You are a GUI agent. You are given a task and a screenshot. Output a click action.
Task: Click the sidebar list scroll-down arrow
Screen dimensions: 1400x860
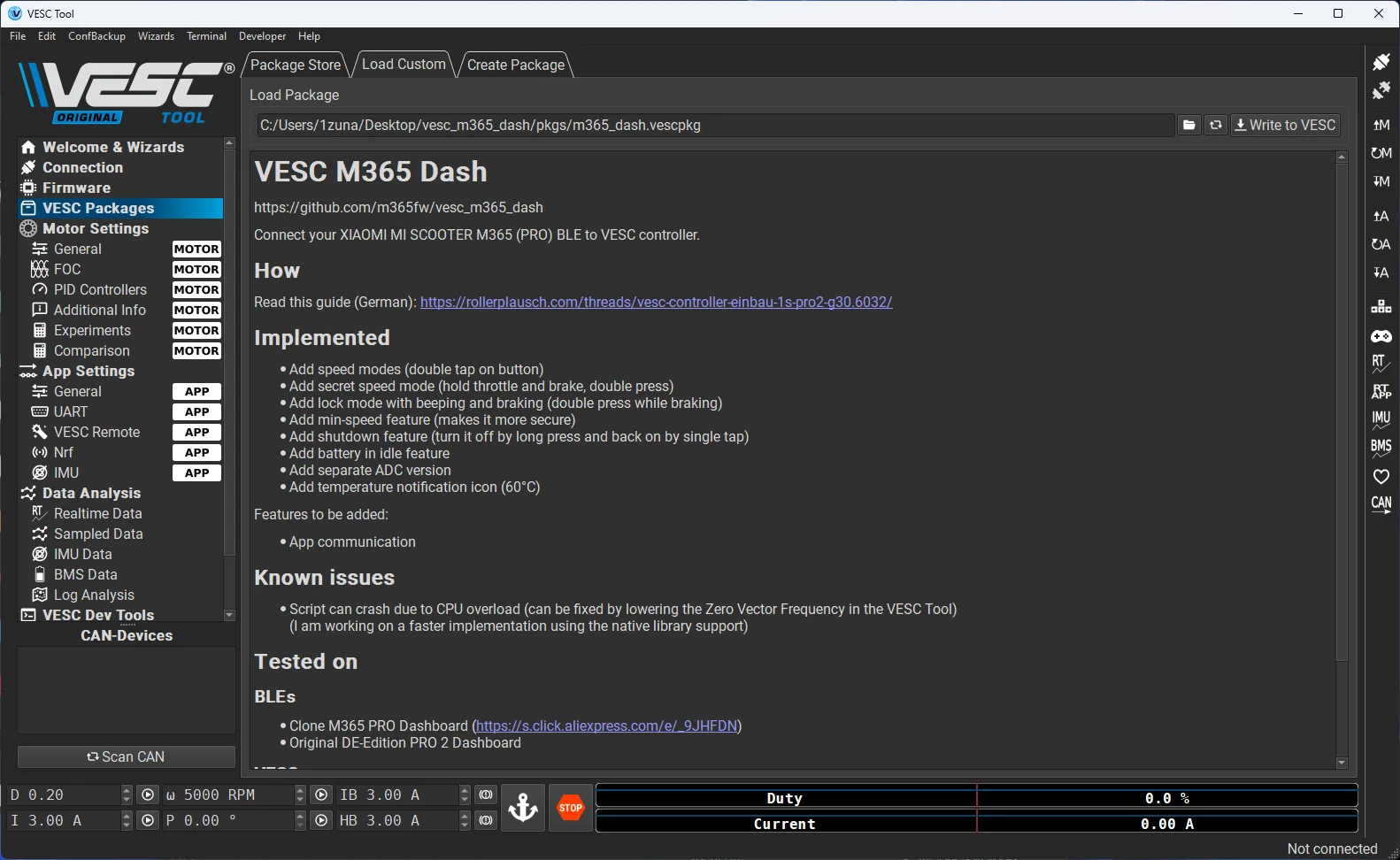(230, 615)
